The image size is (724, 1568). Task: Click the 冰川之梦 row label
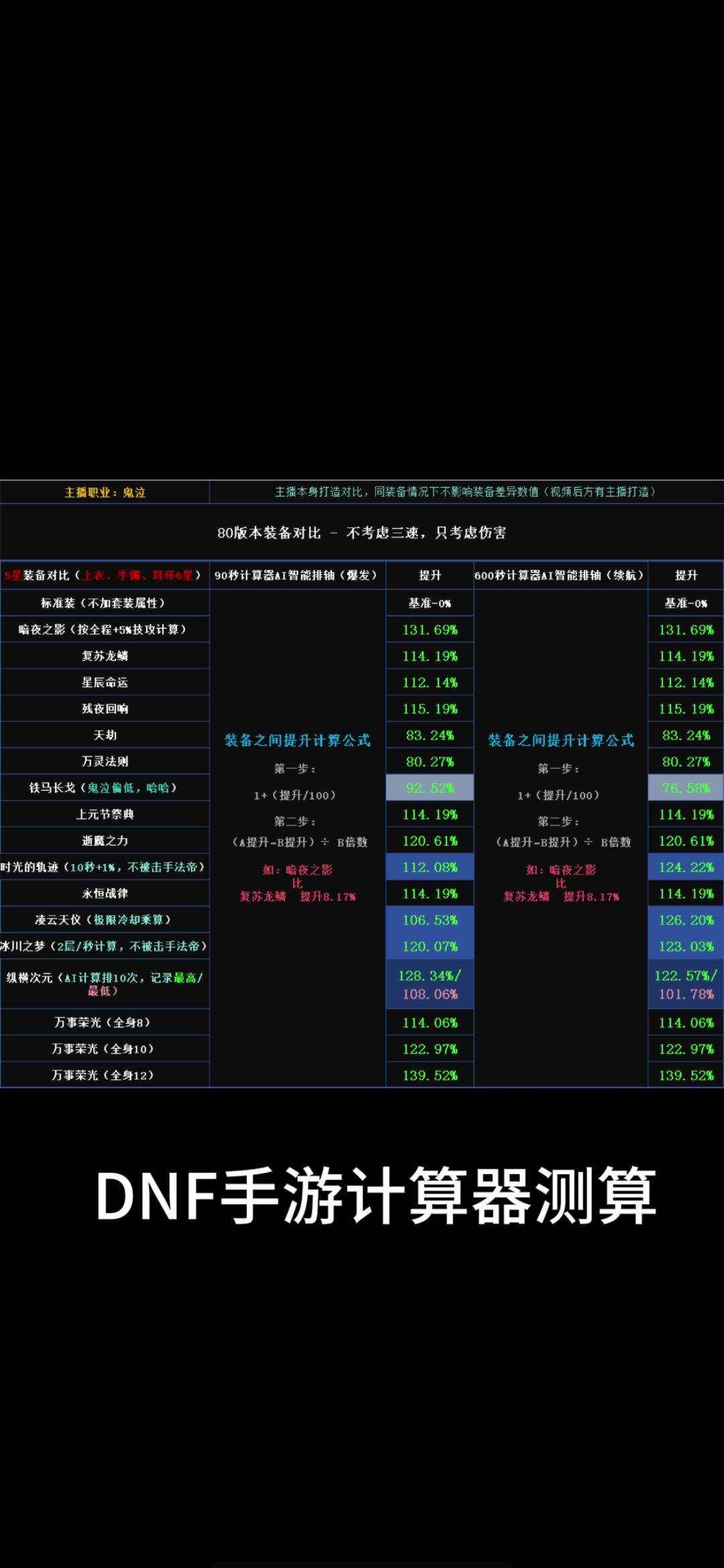(x=105, y=946)
